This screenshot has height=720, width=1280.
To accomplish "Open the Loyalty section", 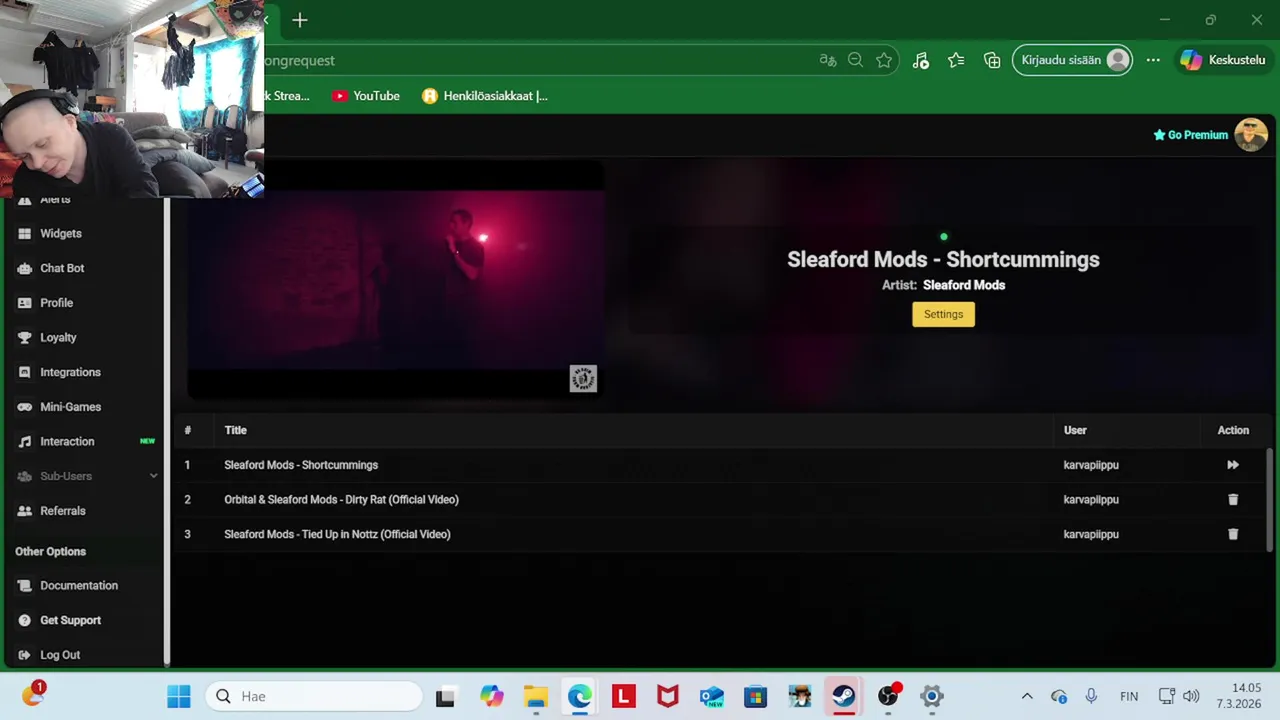I will 58,337.
